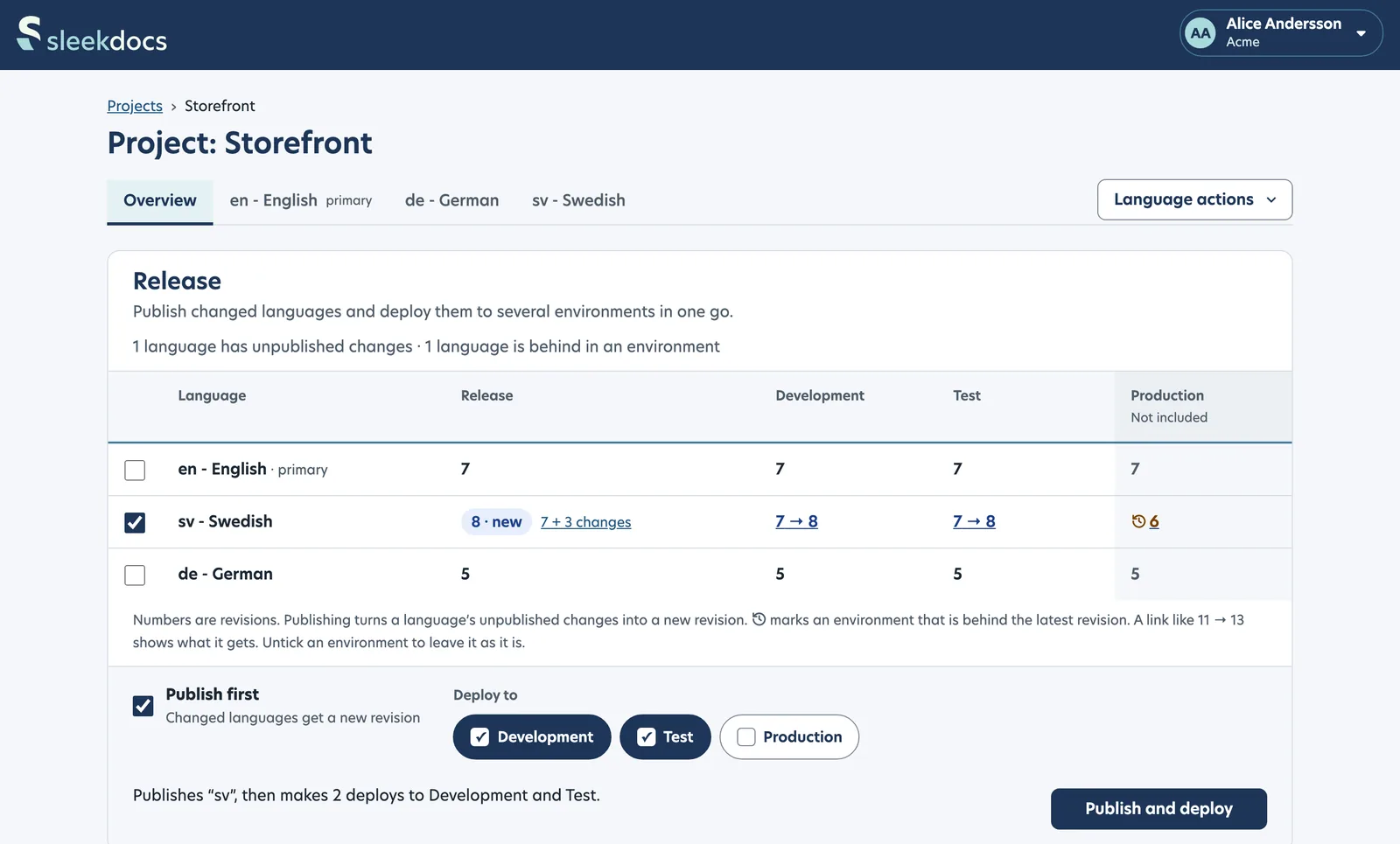1400x844 pixels.
Task: Click the Test column header
Action: click(x=967, y=395)
